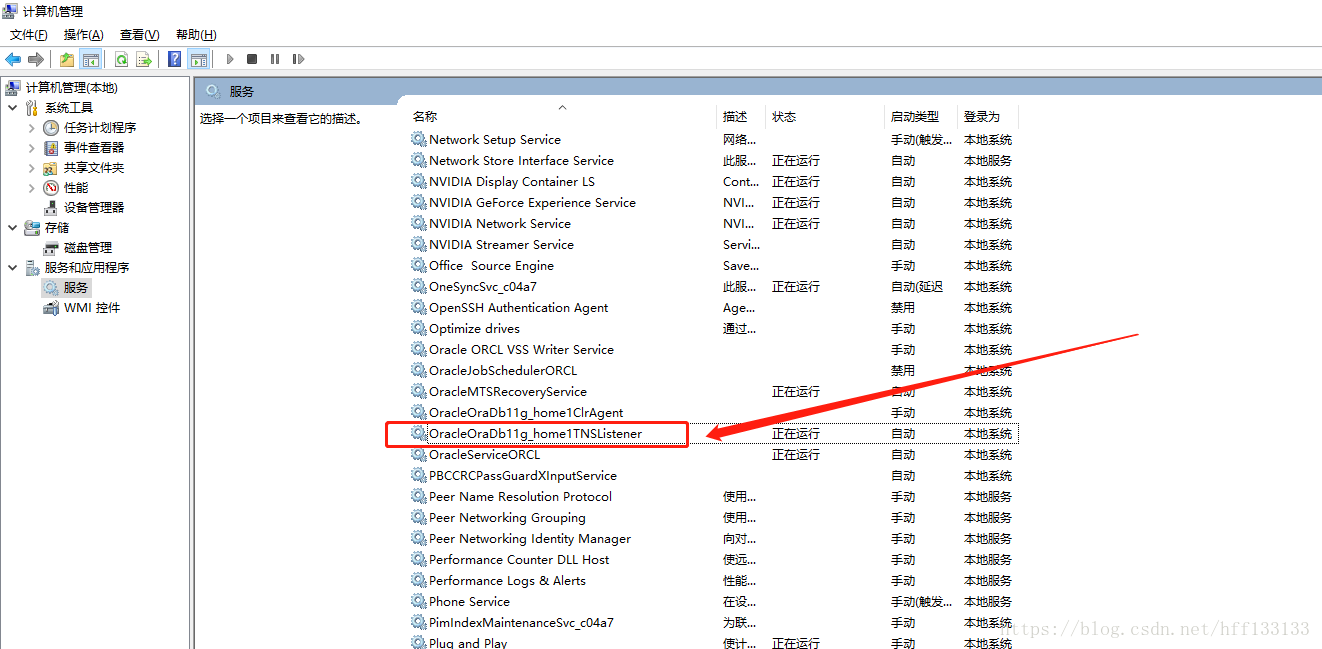Select Performance Counter DLL Host name

click(519, 559)
